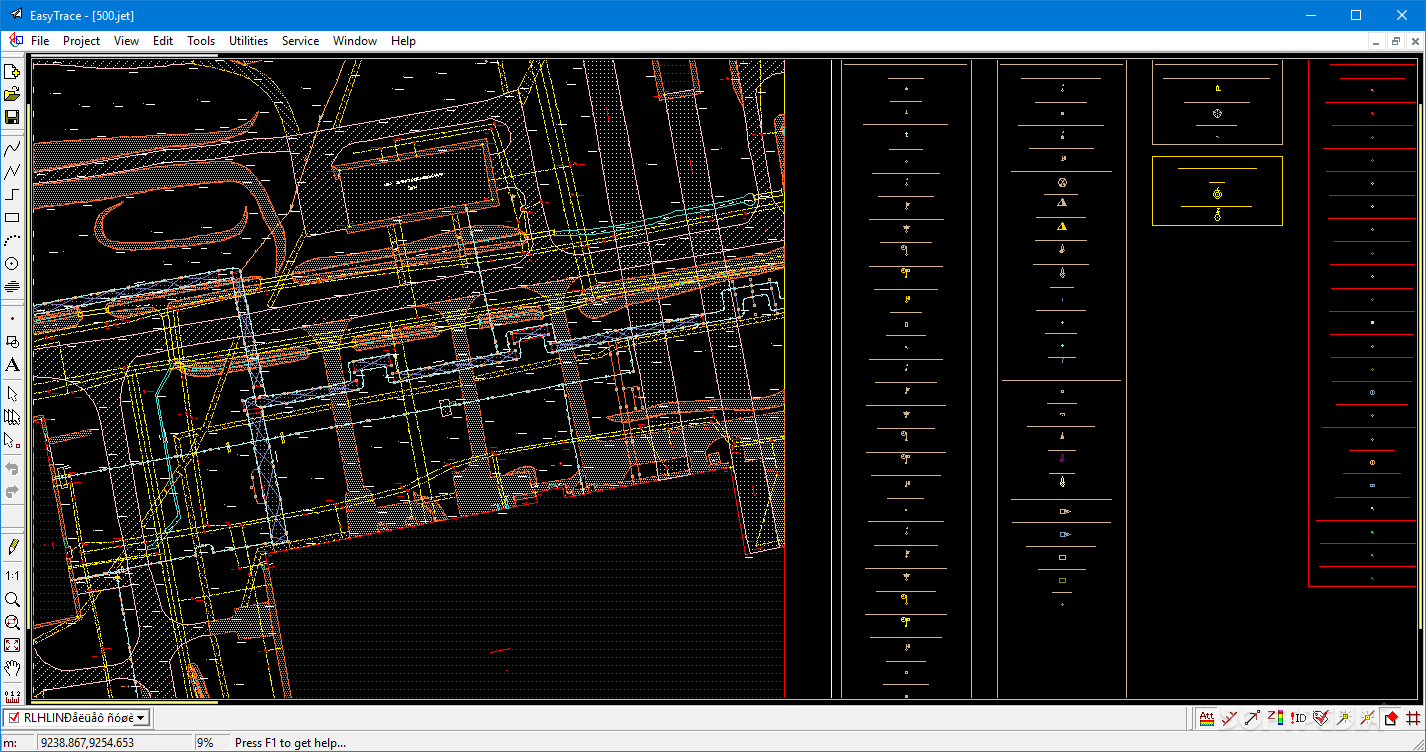The image size is (1426, 752).
Task: Select the group selection tool
Action: click(12, 417)
